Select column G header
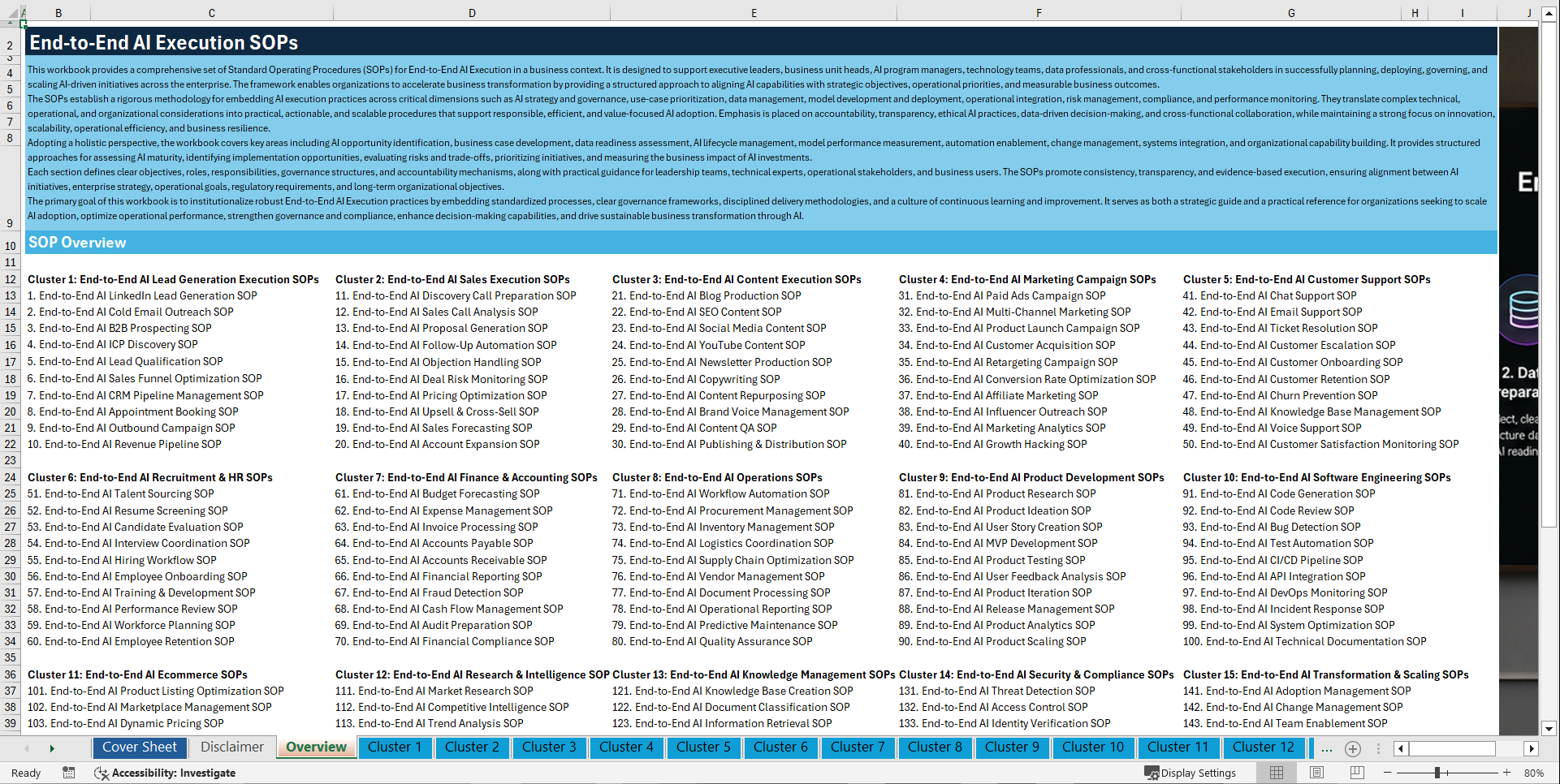1560x784 pixels. pyautogui.click(x=1291, y=13)
